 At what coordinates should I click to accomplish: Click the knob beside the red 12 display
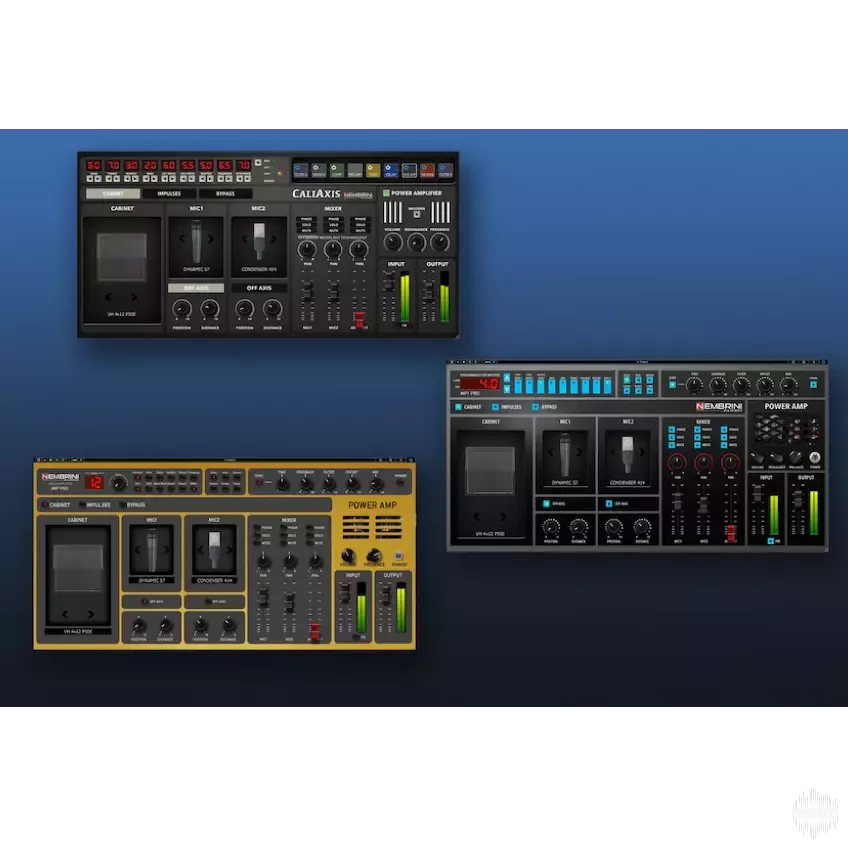tap(118, 482)
